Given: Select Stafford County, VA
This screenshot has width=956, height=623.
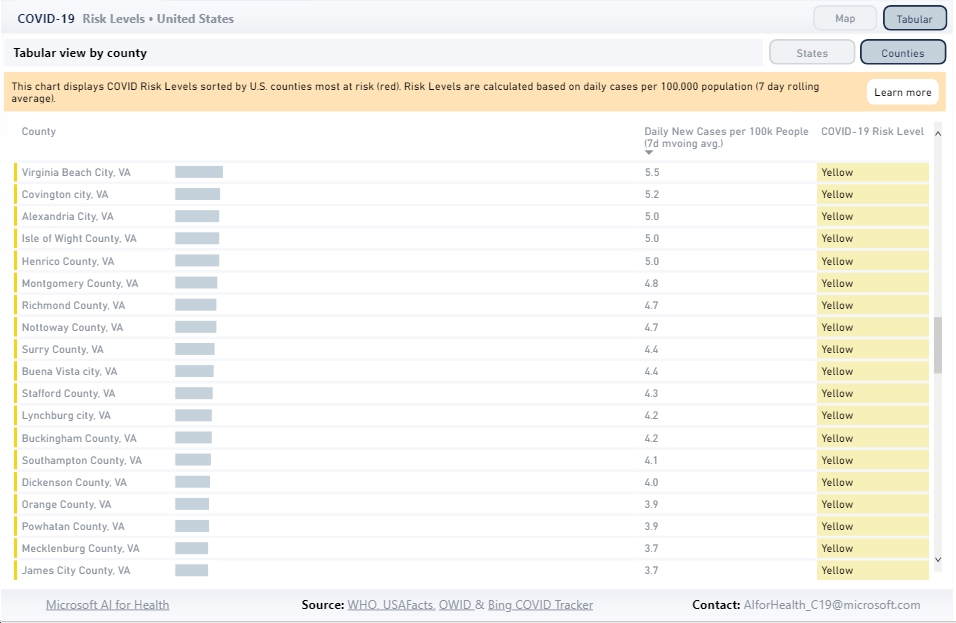Looking at the screenshot, I should pyautogui.click(x=471, y=393).
